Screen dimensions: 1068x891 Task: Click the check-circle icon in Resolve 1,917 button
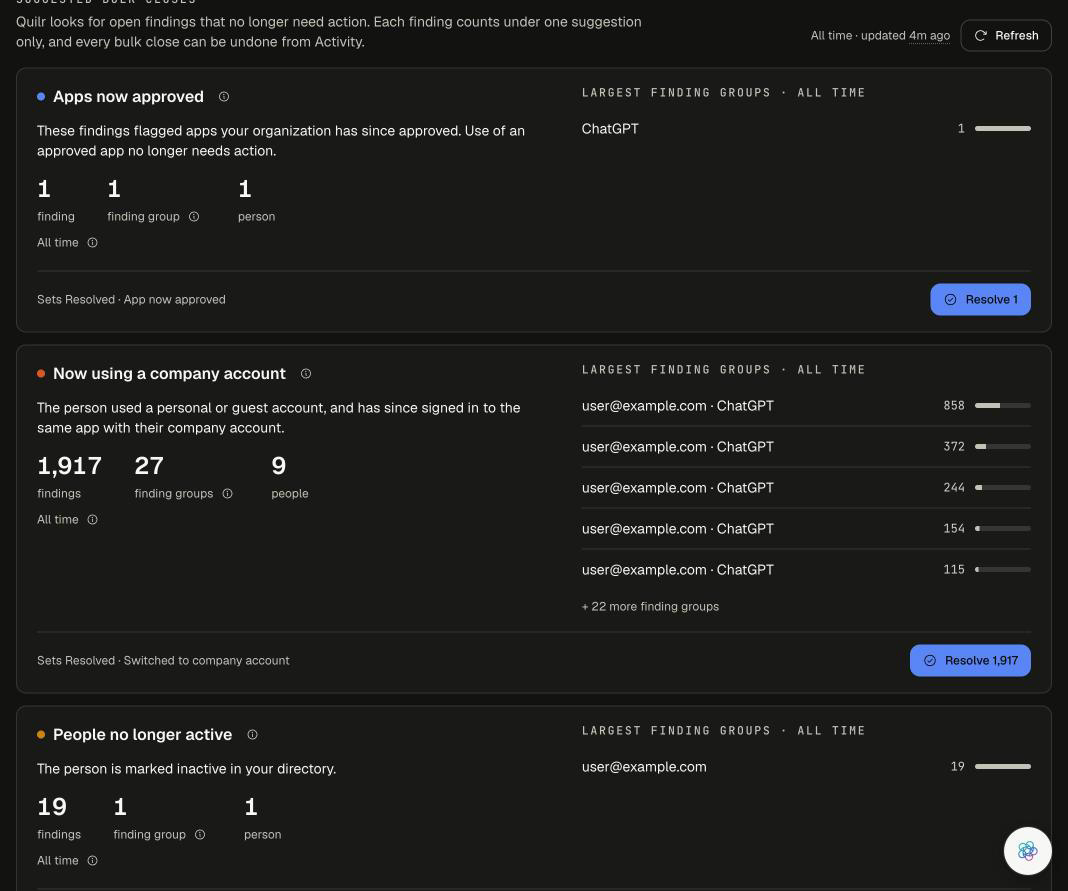coord(930,661)
